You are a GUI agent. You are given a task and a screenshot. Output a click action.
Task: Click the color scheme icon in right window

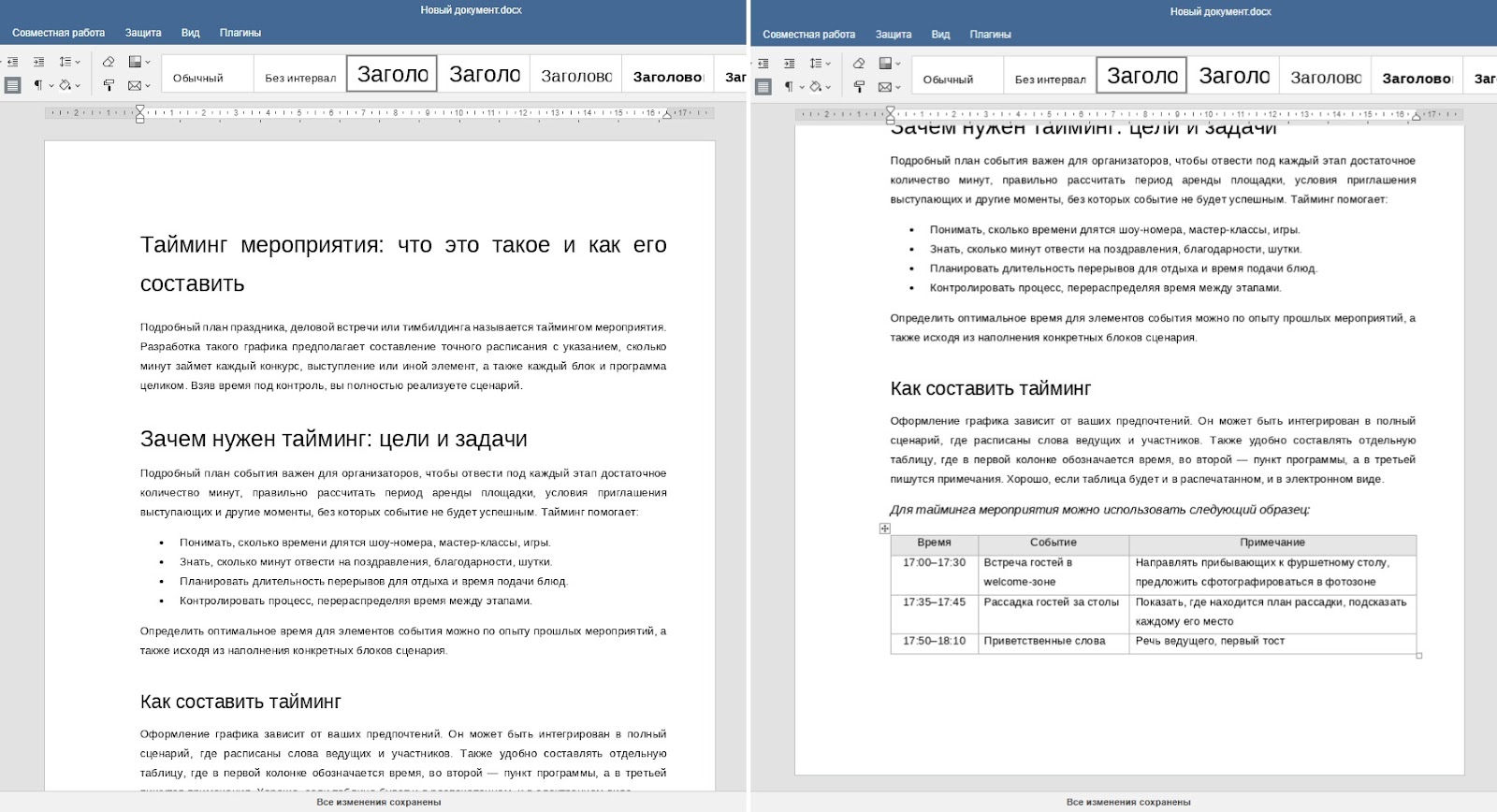point(885,64)
